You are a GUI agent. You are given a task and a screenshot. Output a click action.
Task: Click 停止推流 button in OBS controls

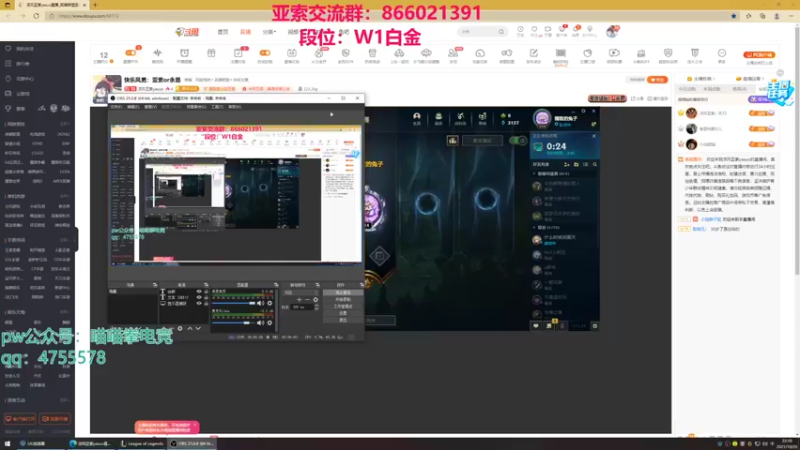click(x=343, y=292)
